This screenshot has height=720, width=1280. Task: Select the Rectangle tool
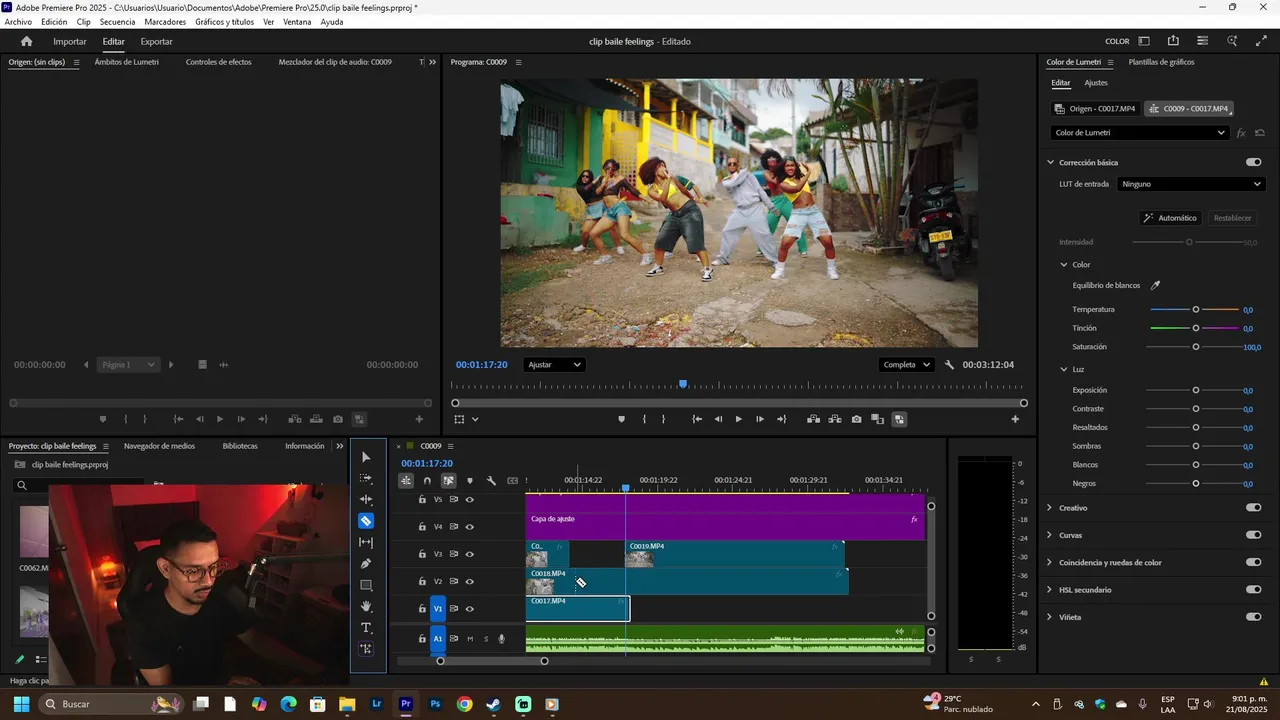click(366, 585)
